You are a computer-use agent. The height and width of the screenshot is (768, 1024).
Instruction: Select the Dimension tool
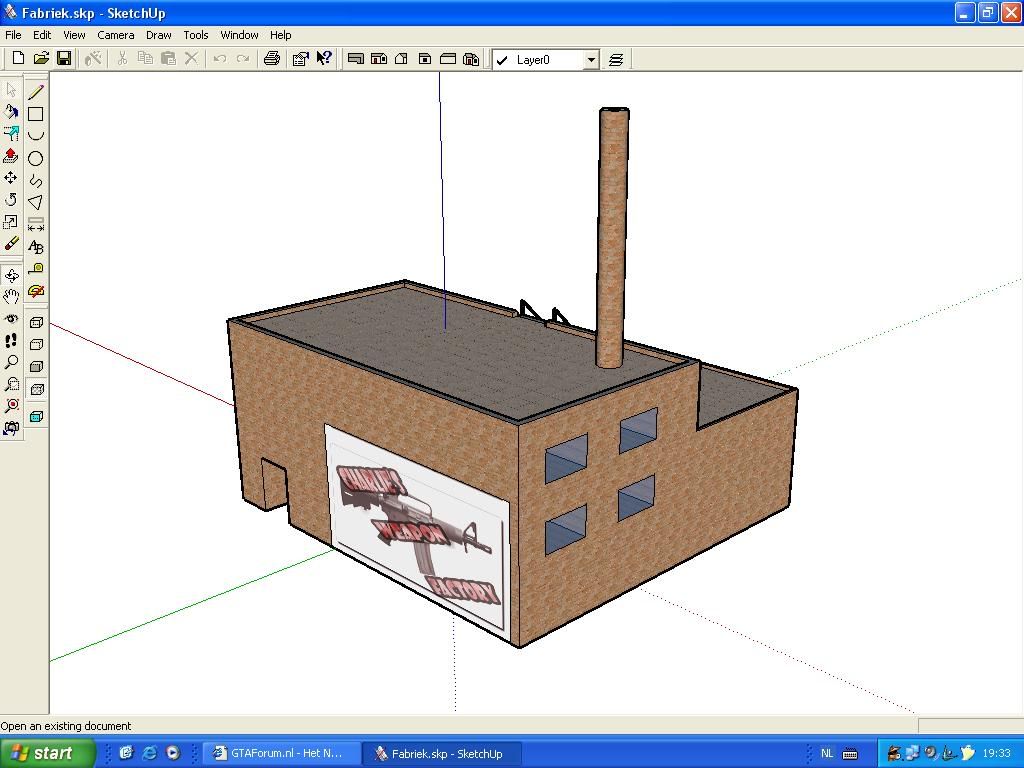coord(36,225)
